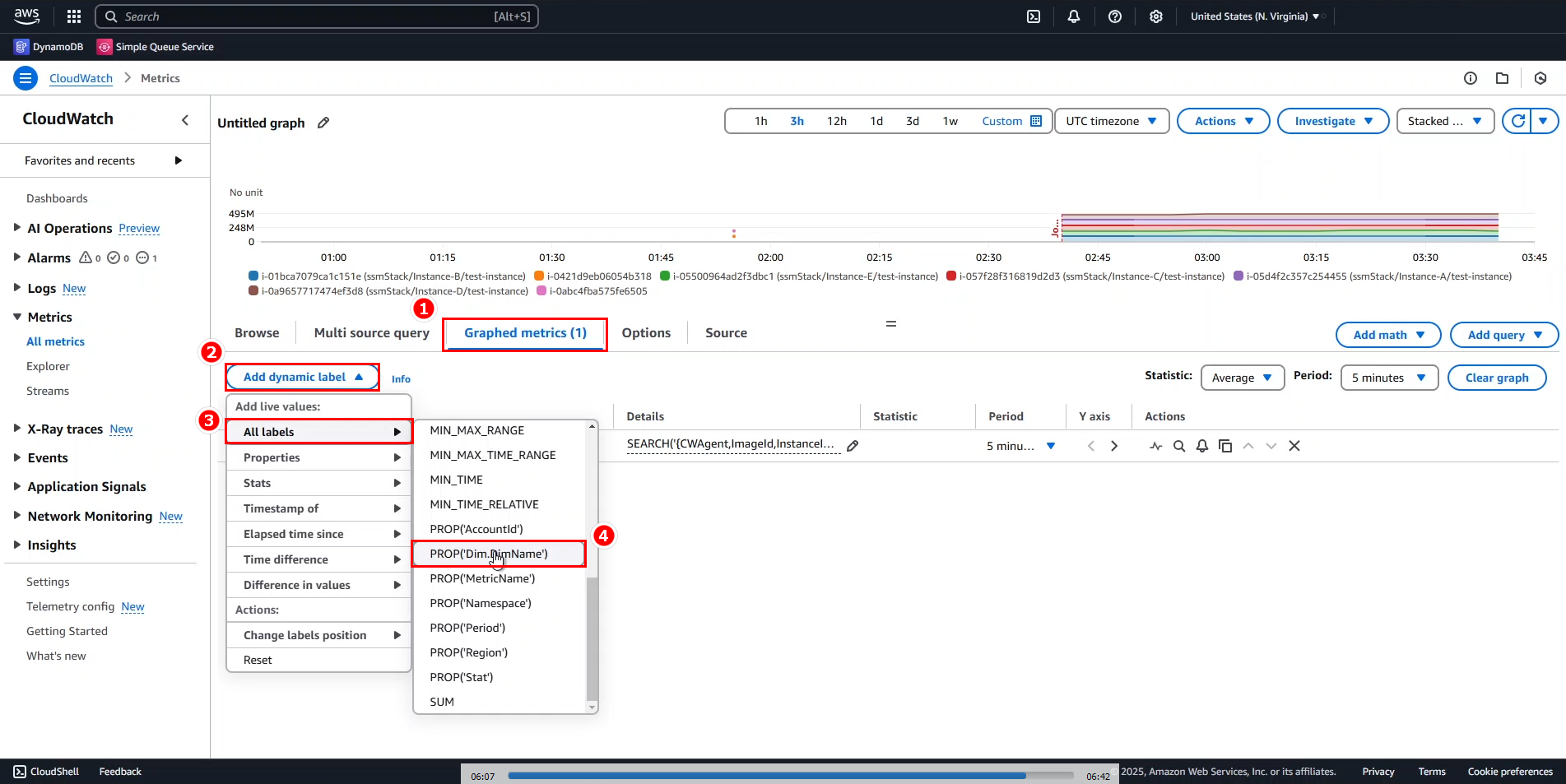This screenshot has height=784, width=1566.
Task: Open the refresh interval dropdown arrow
Action: tap(1544, 121)
